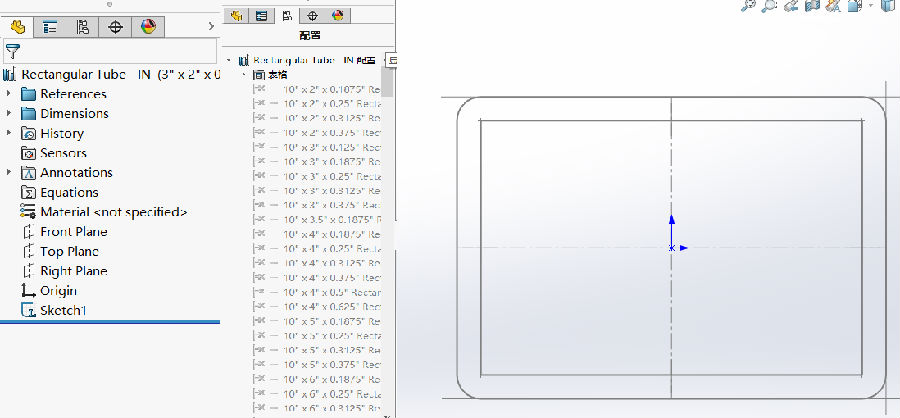Click Zoom to Fit magnifier icon
Viewport: 900px width, 418px height.
748,6
